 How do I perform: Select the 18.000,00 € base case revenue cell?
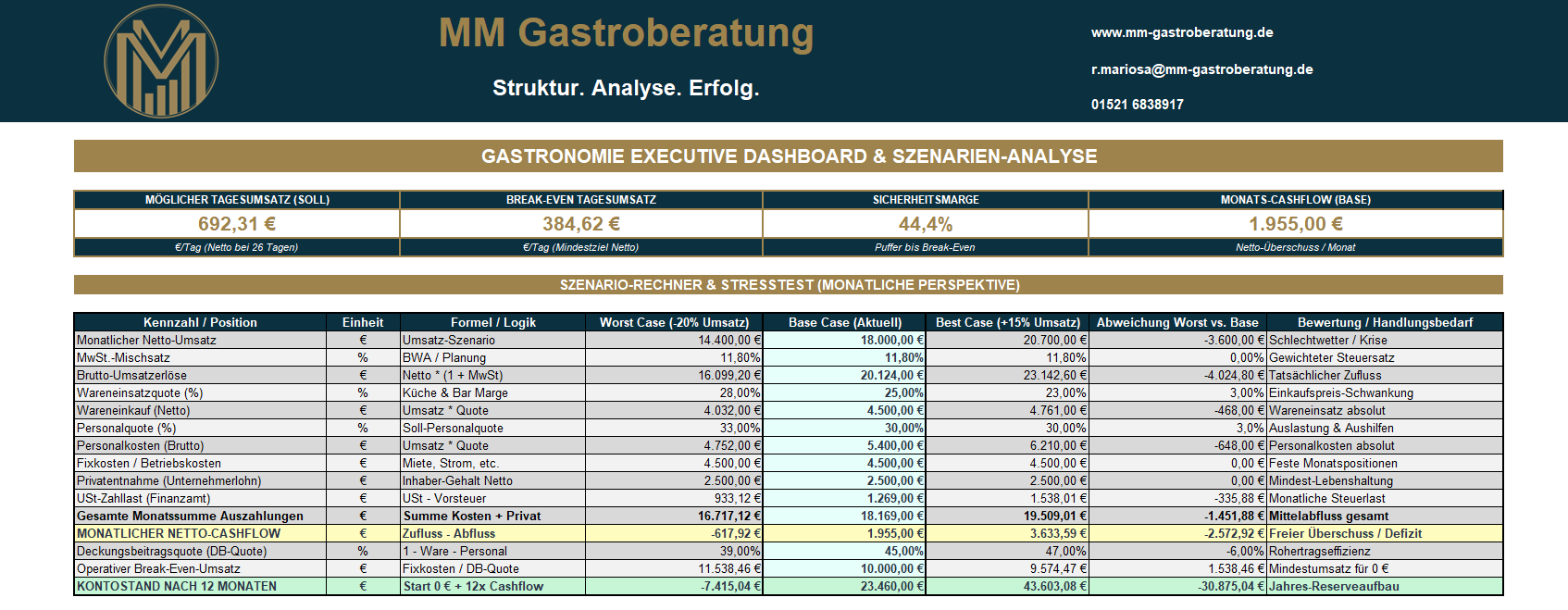coord(845,341)
